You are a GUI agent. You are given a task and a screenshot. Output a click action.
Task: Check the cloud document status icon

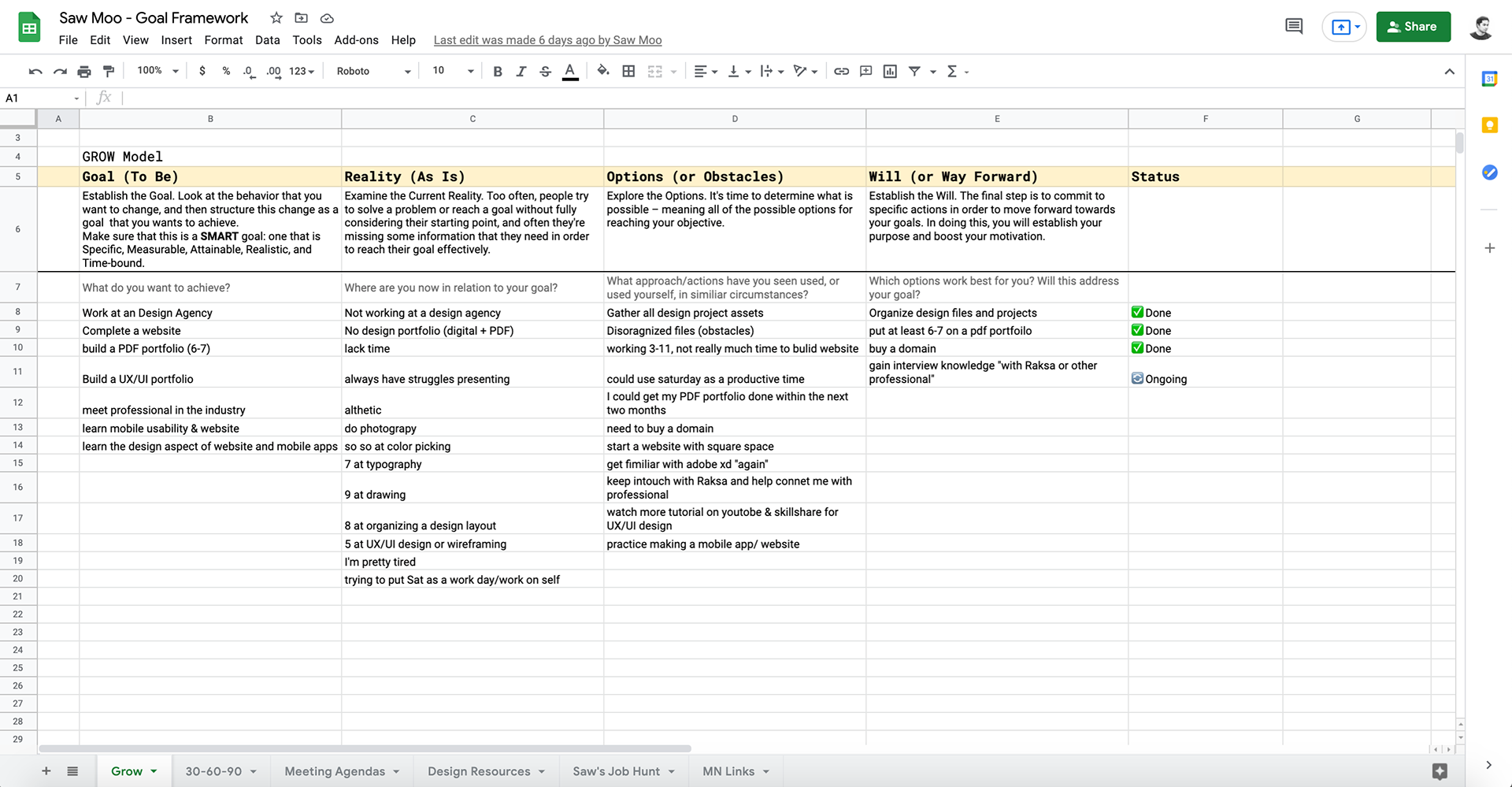point(327,18)
